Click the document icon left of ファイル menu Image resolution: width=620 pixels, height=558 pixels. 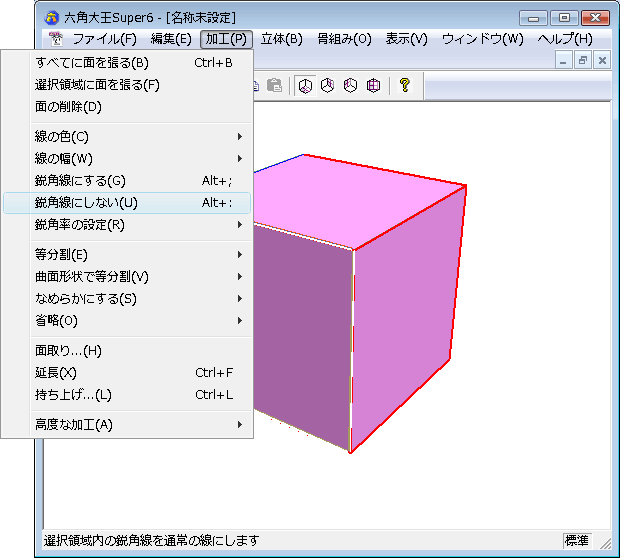56,39
